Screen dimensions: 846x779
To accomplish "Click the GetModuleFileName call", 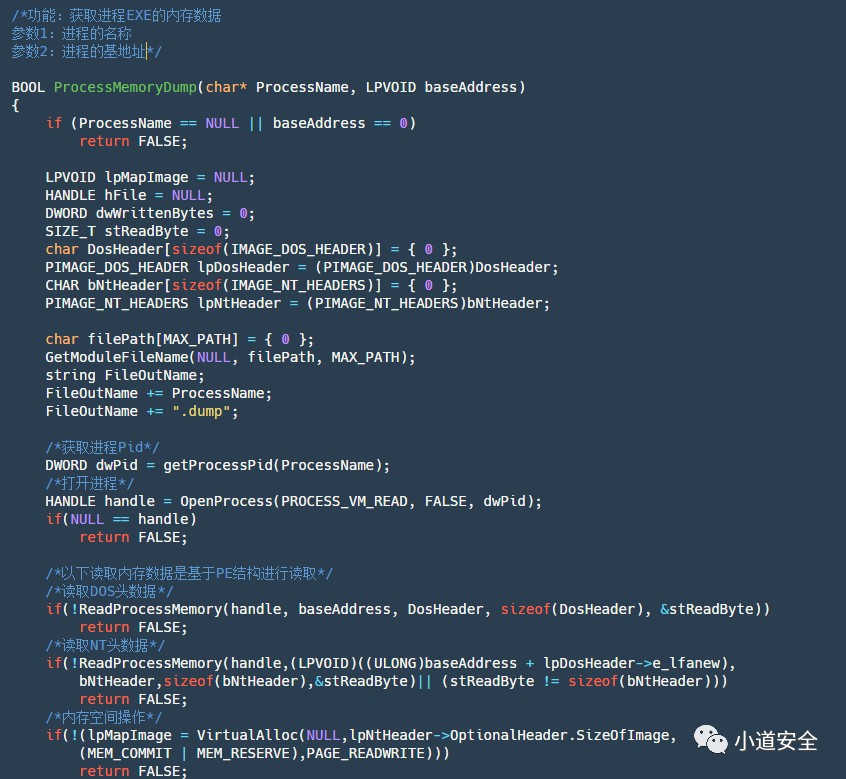I will [x=230, y=357].
